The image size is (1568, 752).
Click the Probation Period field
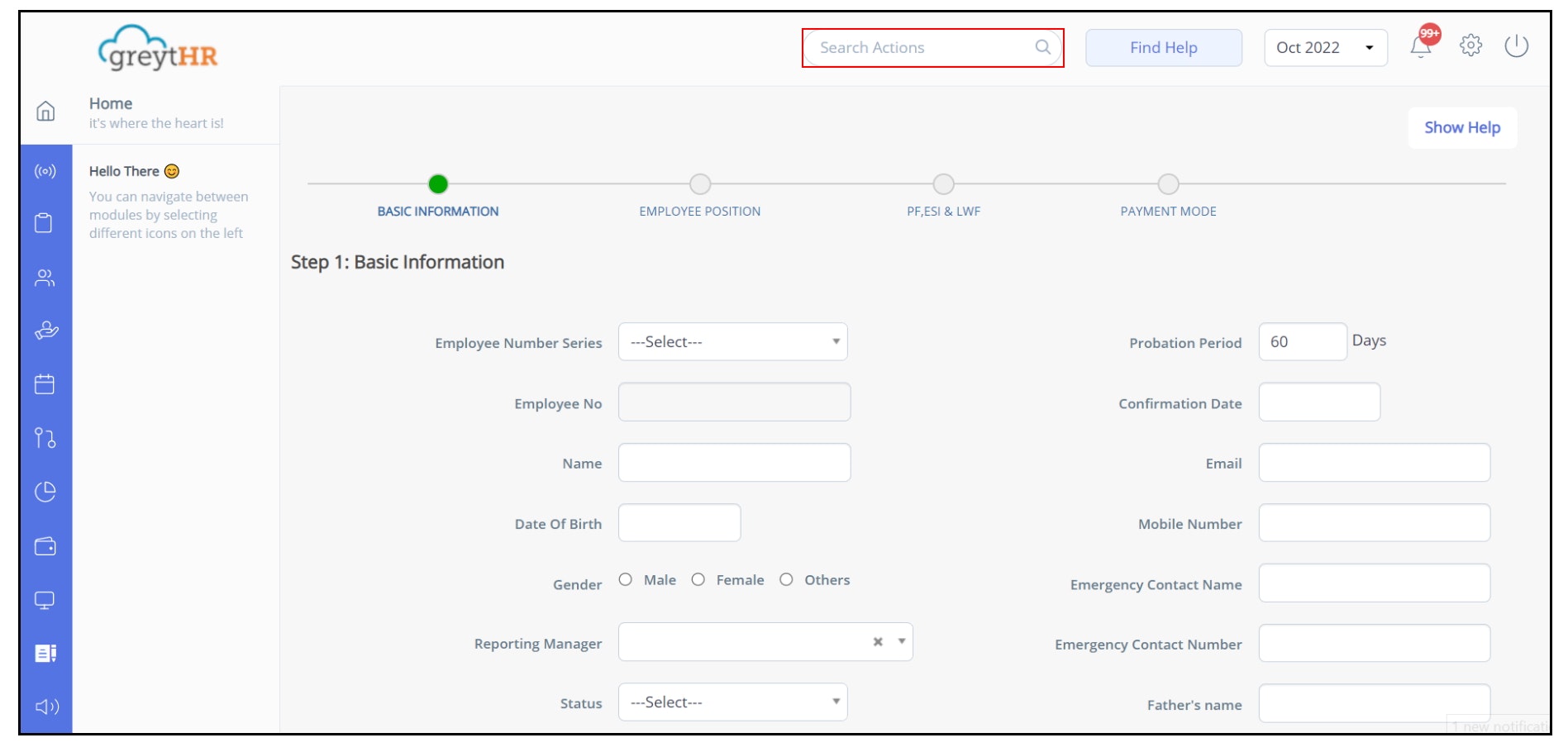(1303, 341)
